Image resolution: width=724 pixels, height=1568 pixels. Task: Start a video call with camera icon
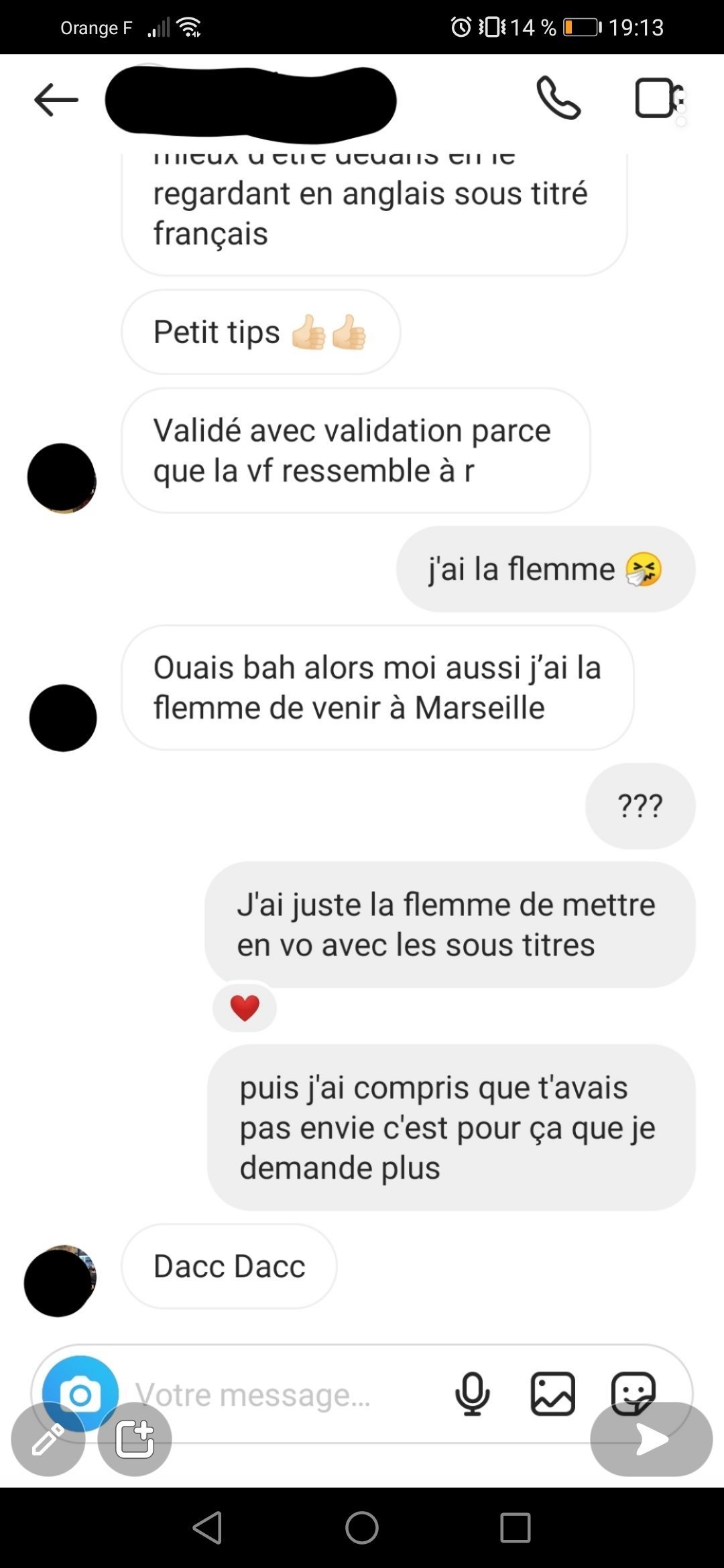(x=660, y=99)
